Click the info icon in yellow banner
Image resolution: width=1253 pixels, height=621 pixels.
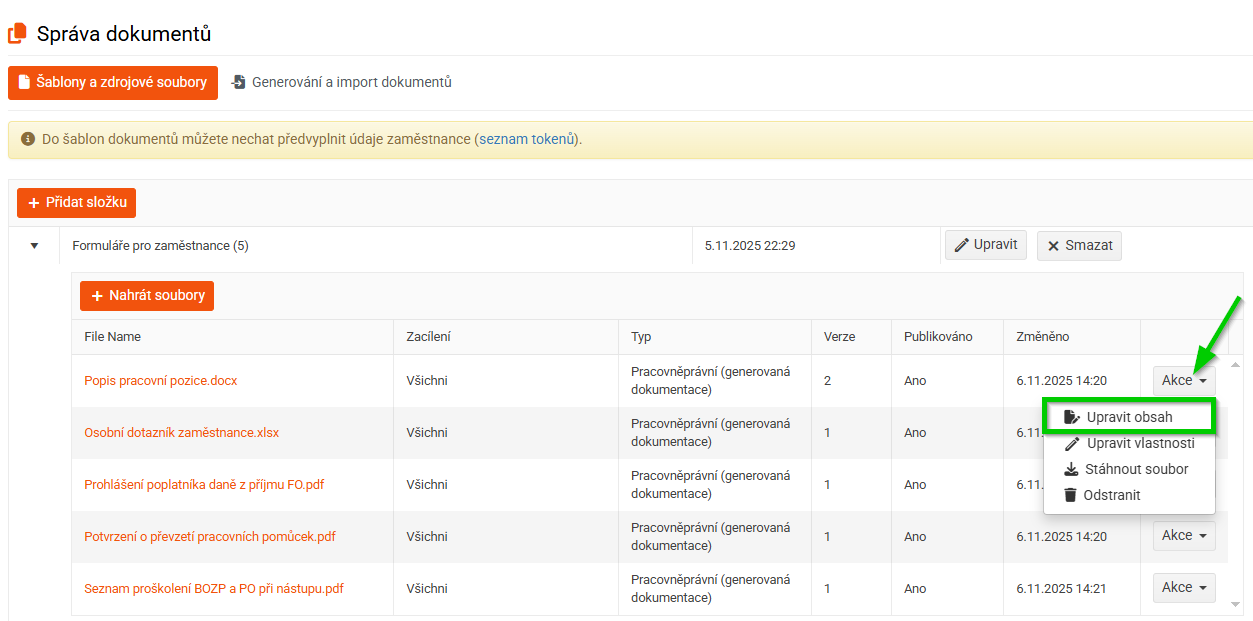point(28,139)
